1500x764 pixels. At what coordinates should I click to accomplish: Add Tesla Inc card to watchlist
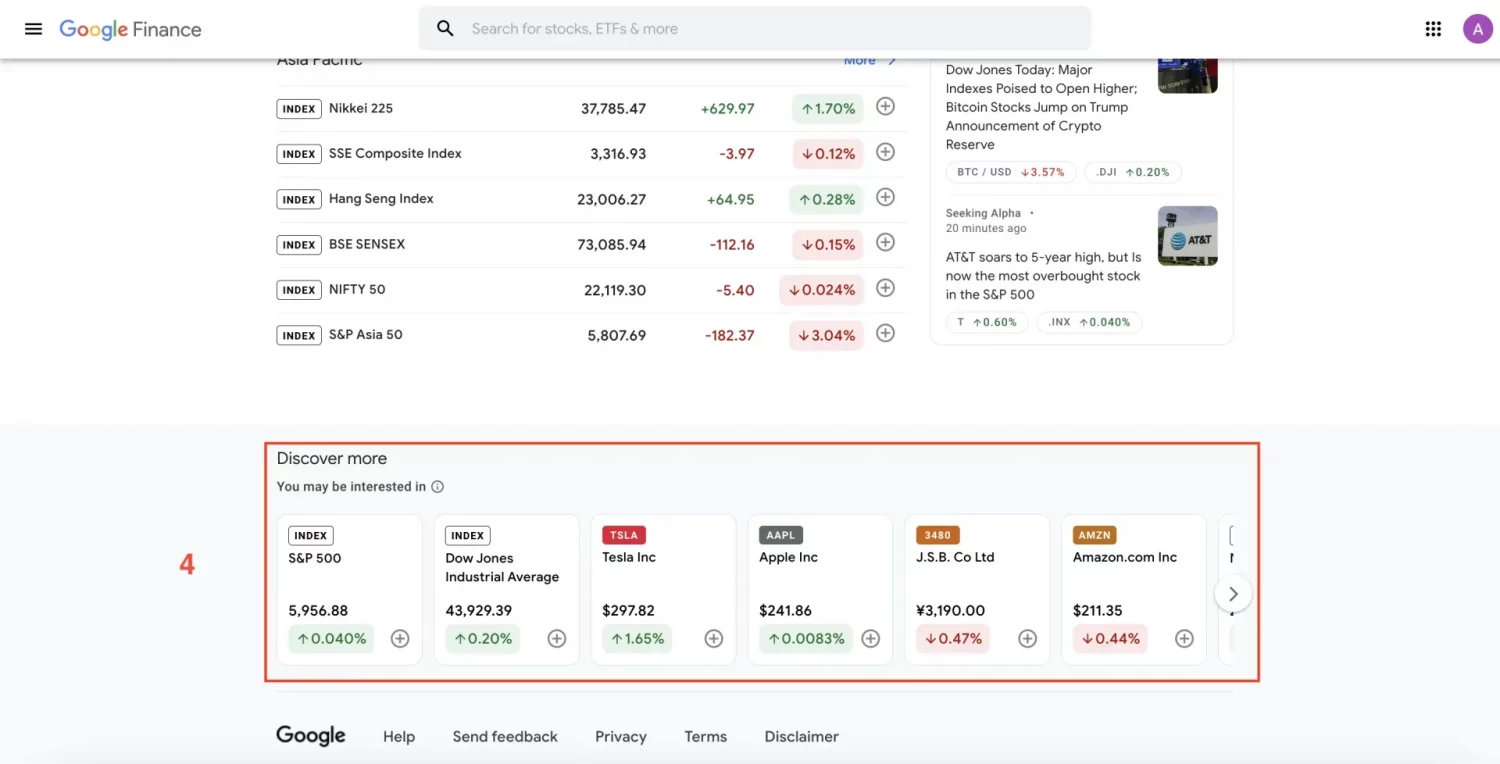714,638
